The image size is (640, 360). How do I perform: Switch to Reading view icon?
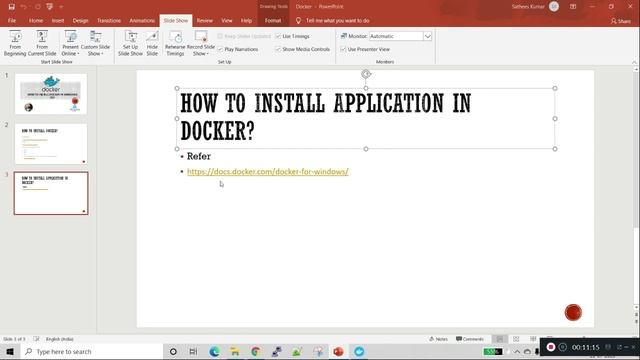(x=533, y=339)
